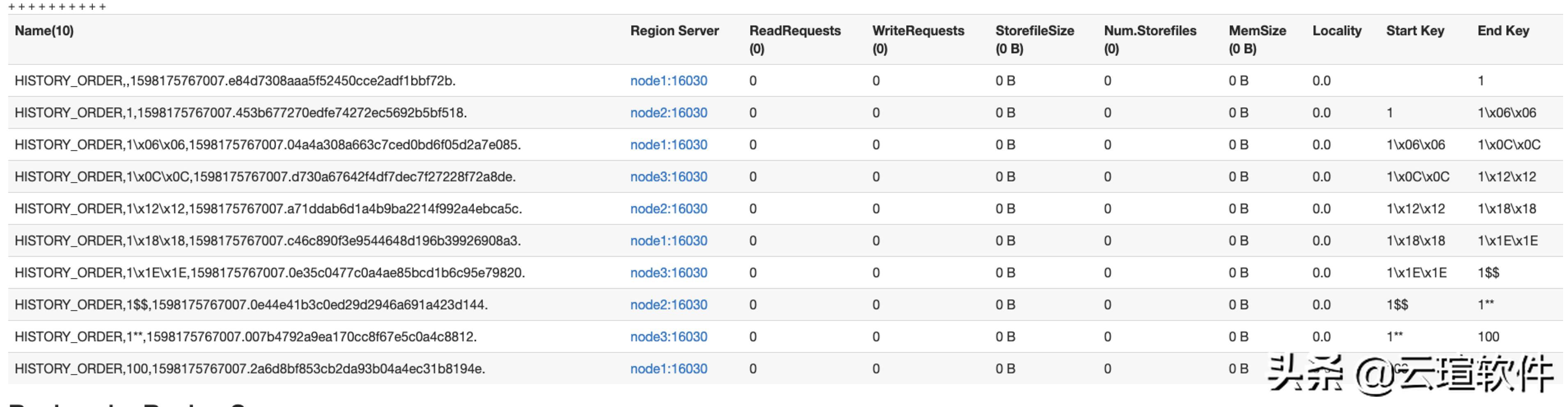The width and height of the screenshot is (1568, 407).
Task: Click the Locality column header
Action: tap(1336, 31)
